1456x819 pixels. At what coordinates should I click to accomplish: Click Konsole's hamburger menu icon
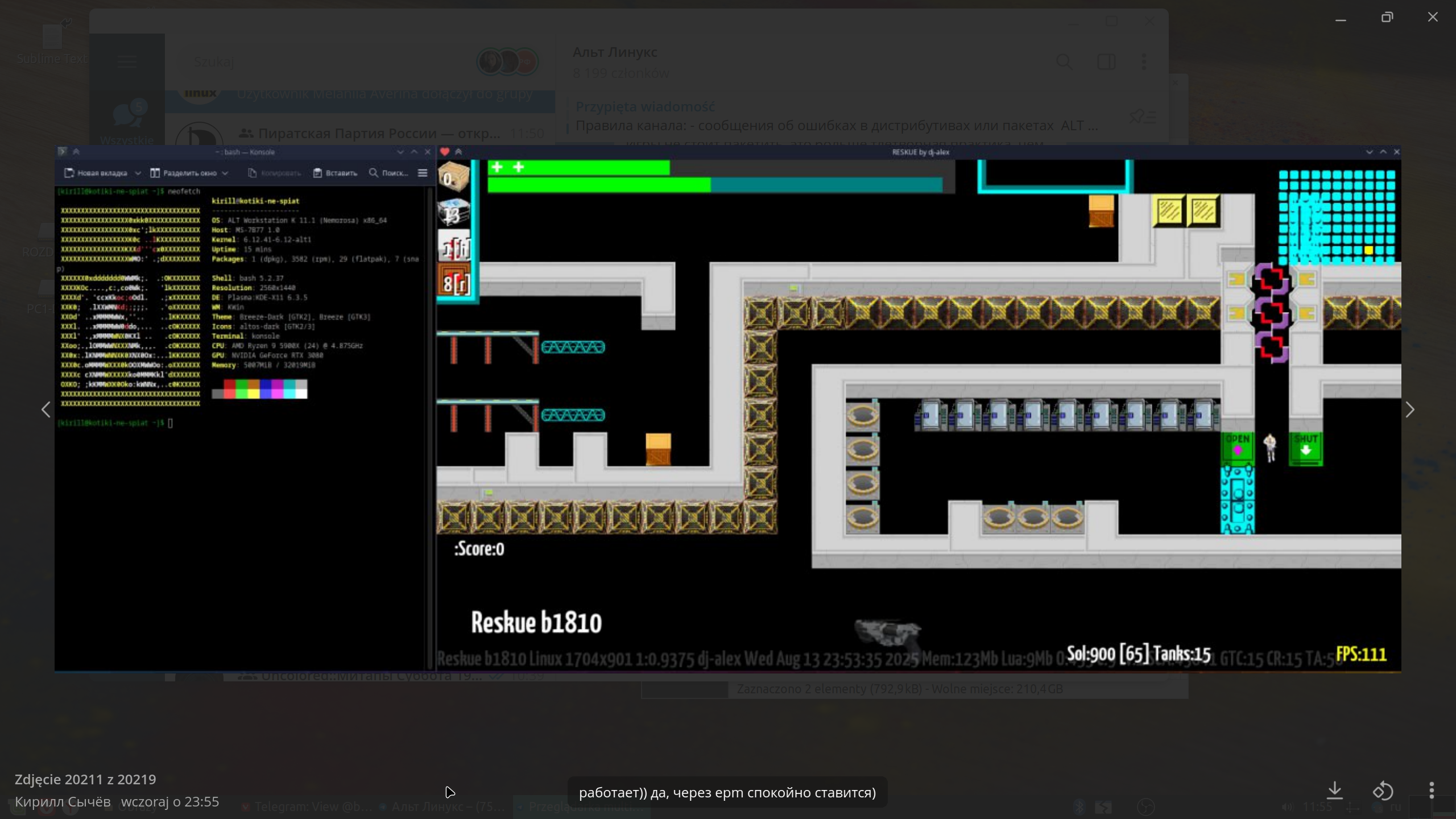click(423, 173)
